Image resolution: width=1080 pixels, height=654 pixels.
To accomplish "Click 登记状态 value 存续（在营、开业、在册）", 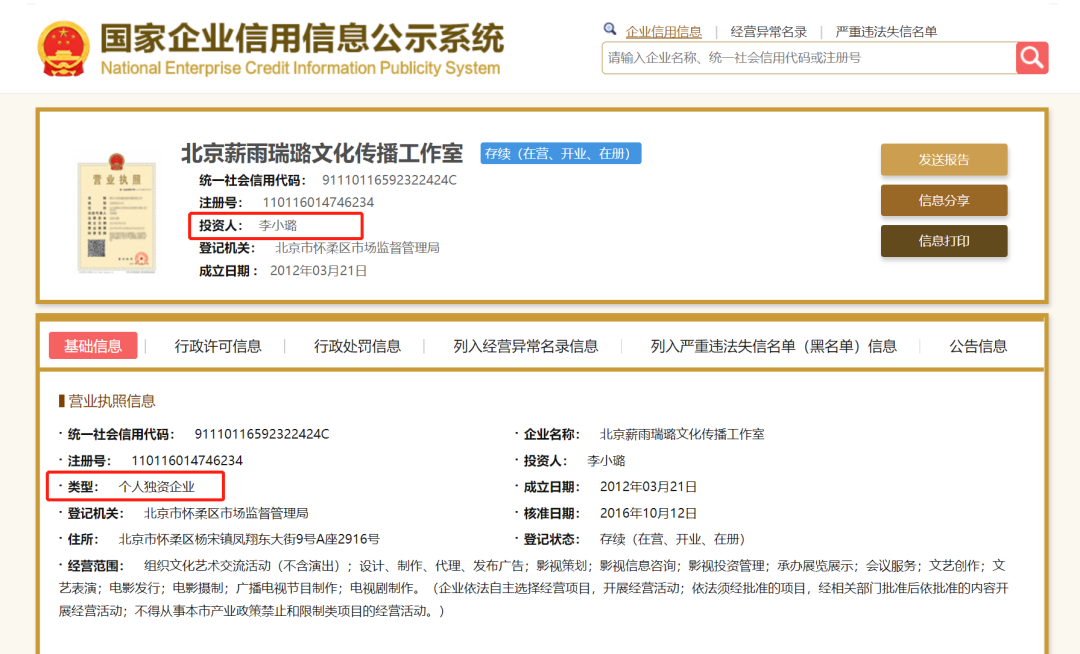I will tap(675, 539).
